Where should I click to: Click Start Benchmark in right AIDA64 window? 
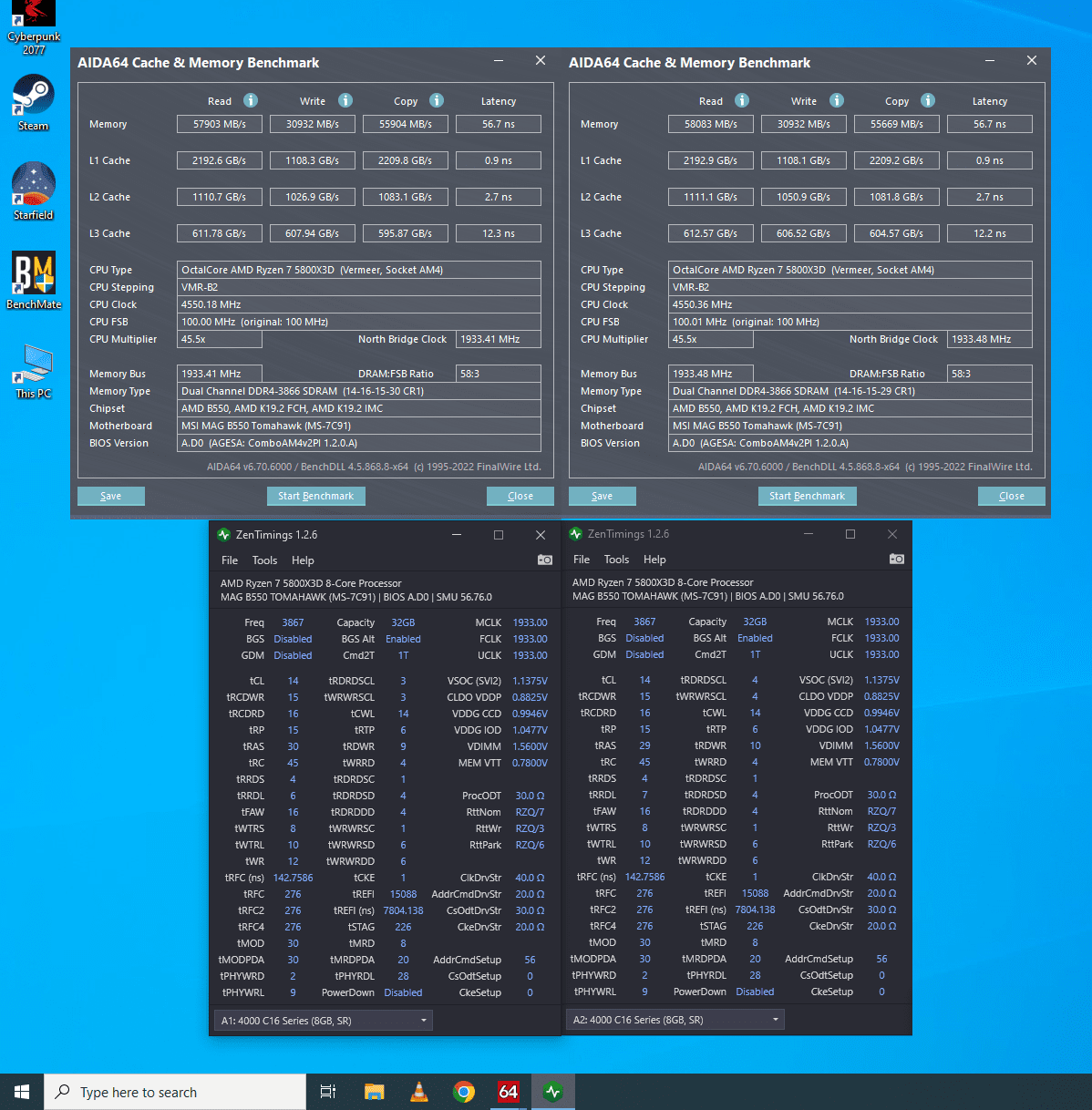pyautogui.click(x=807, y=496)
